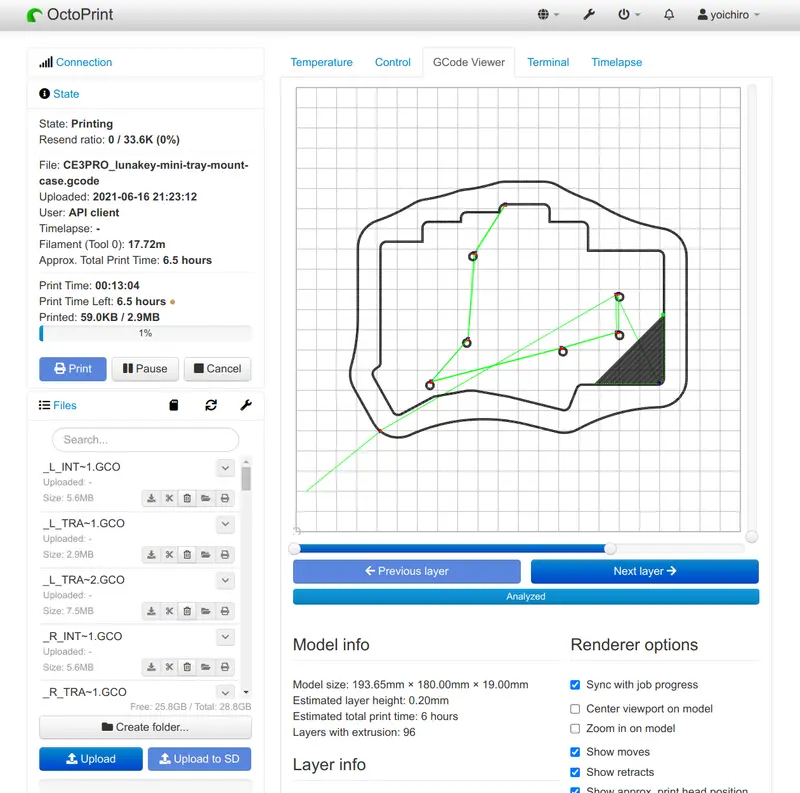800x793 pixels.
Task: Switch to the Terminal tab
Action: tap(548, 62)
